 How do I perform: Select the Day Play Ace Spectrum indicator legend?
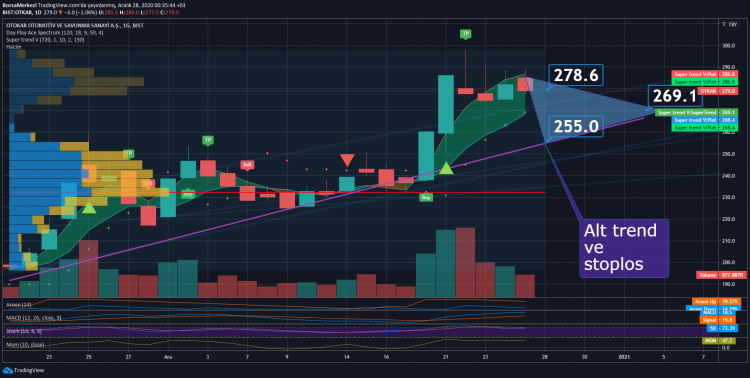point(55,33)
